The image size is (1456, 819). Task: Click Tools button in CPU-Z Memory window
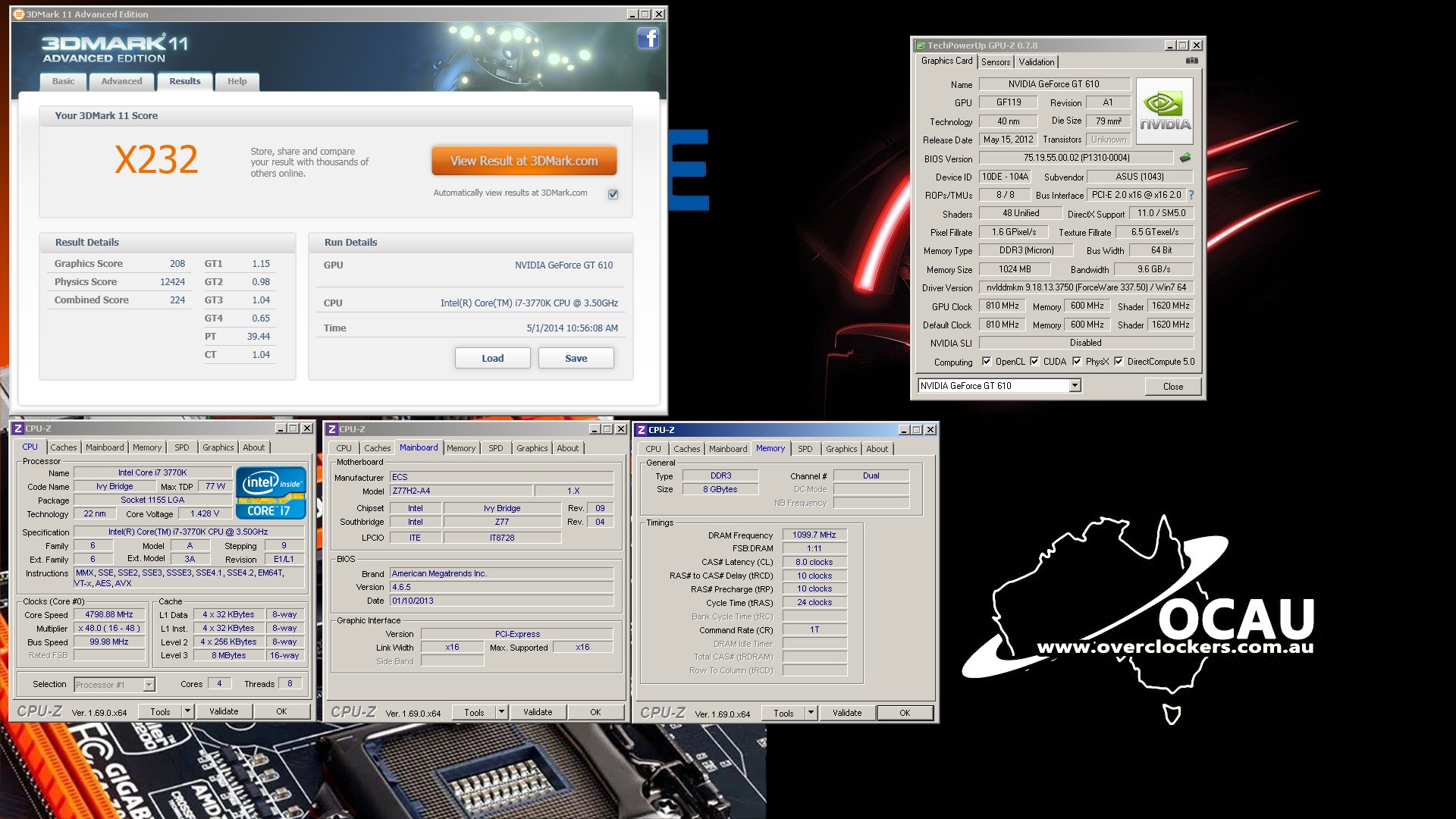point(783,713)
